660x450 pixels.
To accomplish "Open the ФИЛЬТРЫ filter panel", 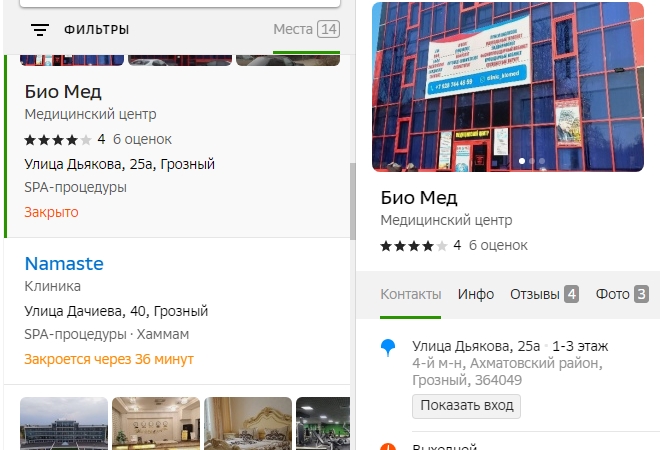I will coord(96,29).
